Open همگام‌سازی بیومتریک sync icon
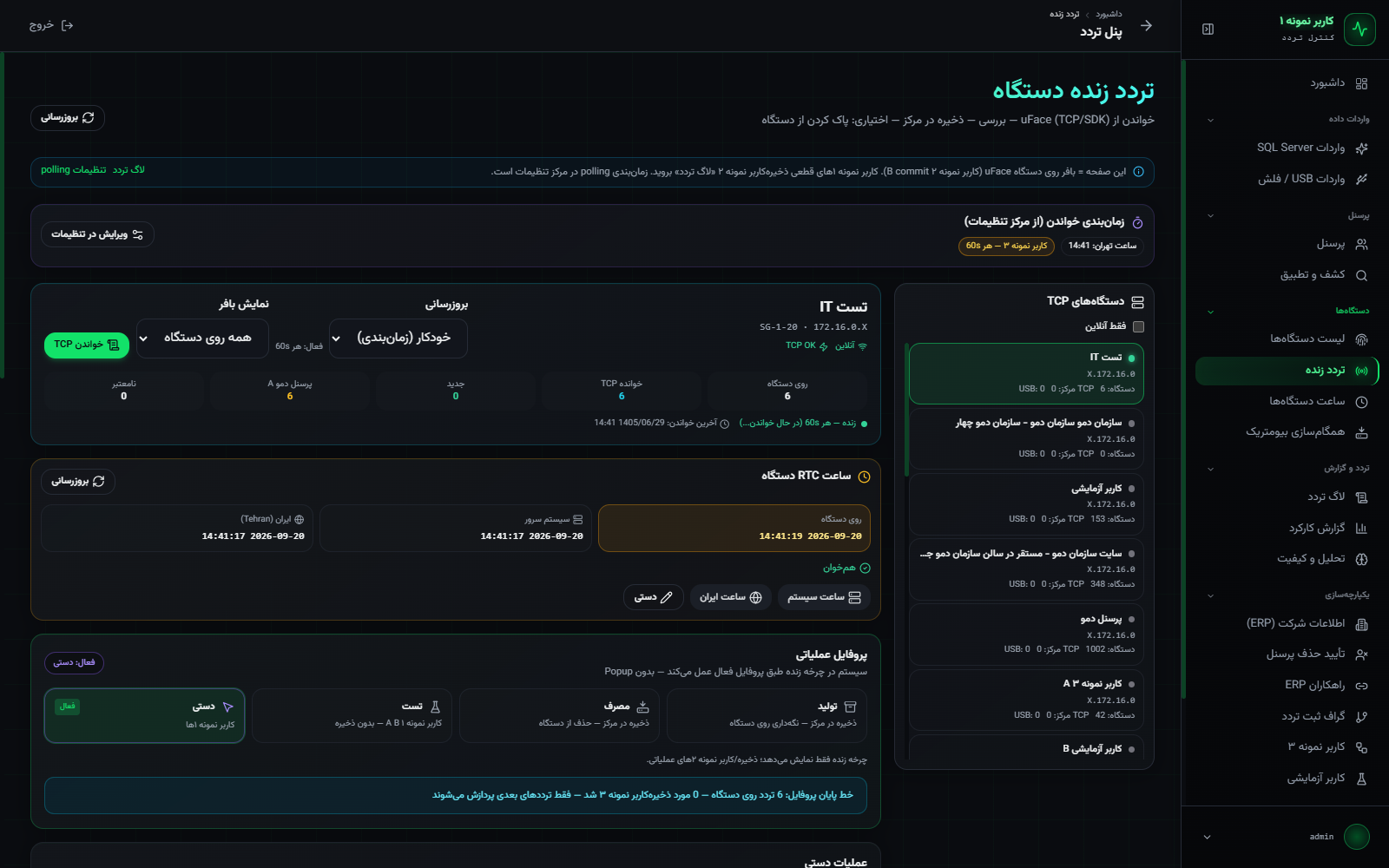 pos(1361,432)
